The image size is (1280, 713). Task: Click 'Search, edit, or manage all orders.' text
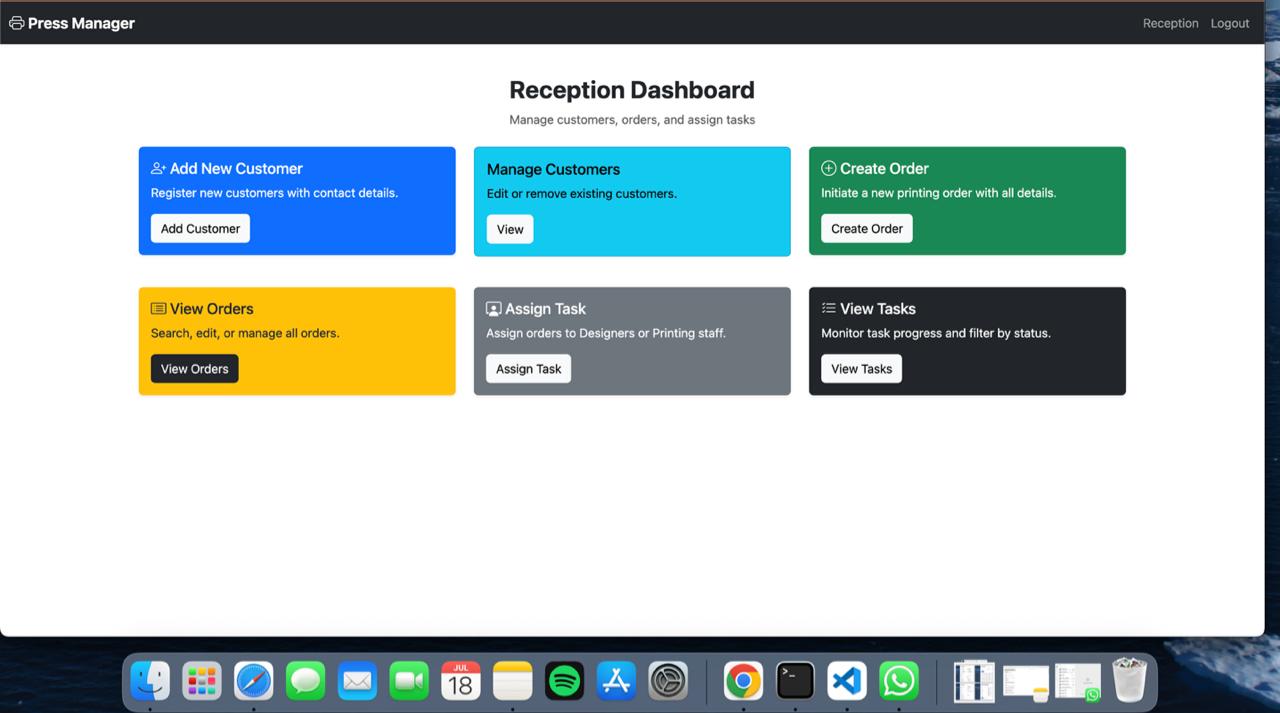click(x=245, y=333)
